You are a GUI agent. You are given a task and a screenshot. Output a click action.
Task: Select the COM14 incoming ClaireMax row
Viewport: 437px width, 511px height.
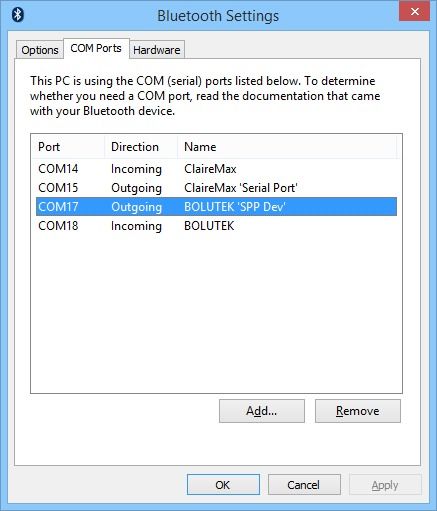coord(216,169)
